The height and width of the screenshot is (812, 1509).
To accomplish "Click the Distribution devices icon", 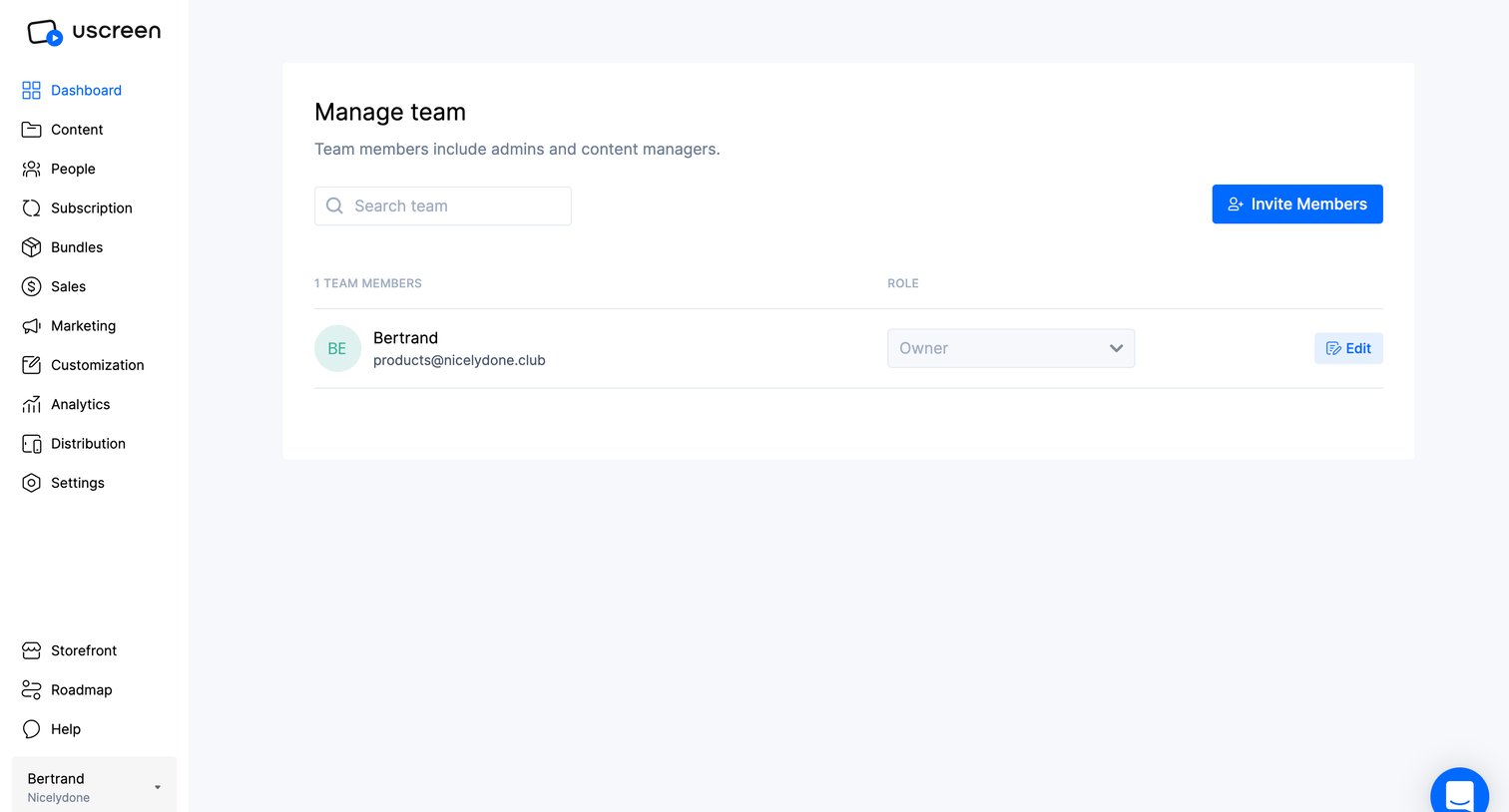I will [32, 444].
